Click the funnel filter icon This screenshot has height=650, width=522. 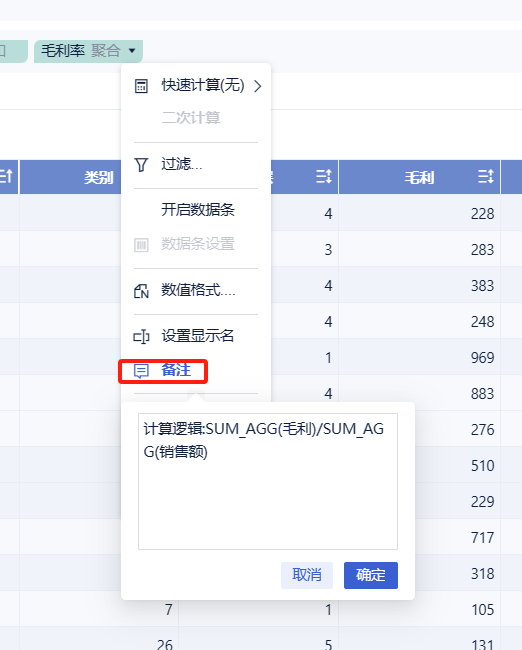coord(141,165)
